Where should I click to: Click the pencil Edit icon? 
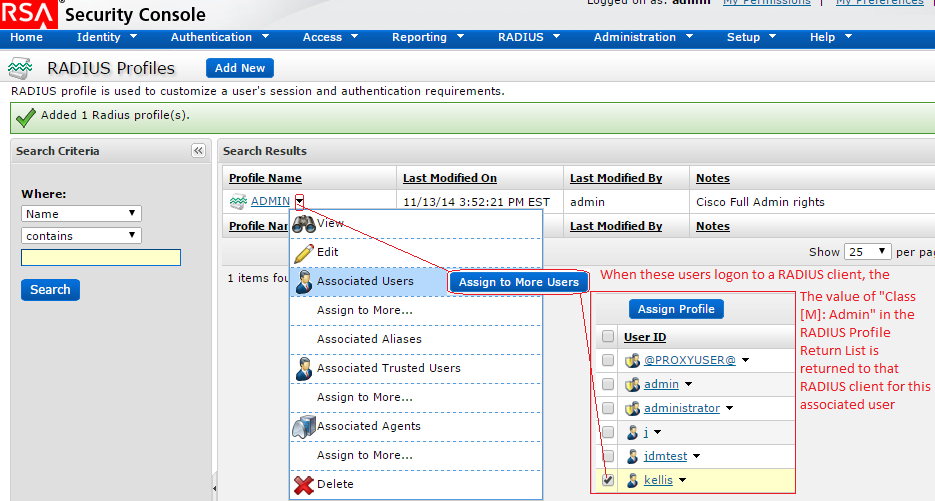304,253
